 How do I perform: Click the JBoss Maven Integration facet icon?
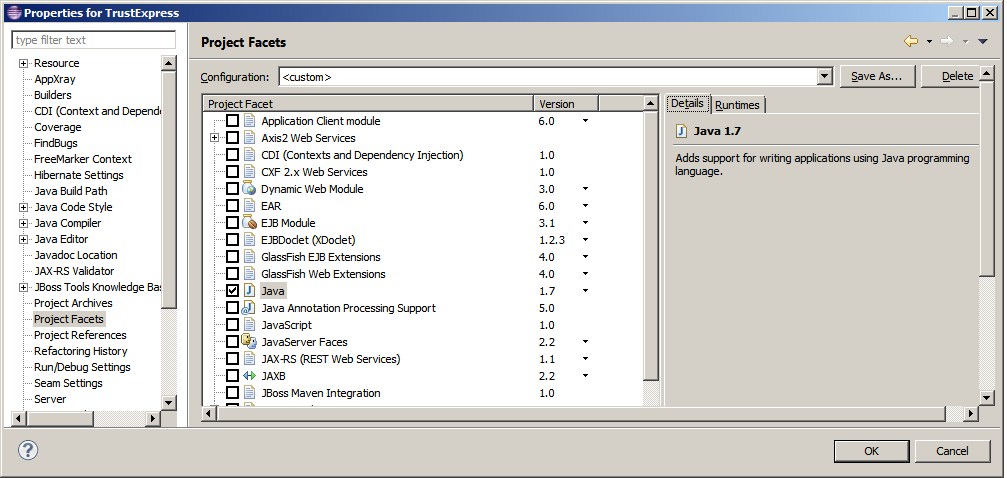250,393
